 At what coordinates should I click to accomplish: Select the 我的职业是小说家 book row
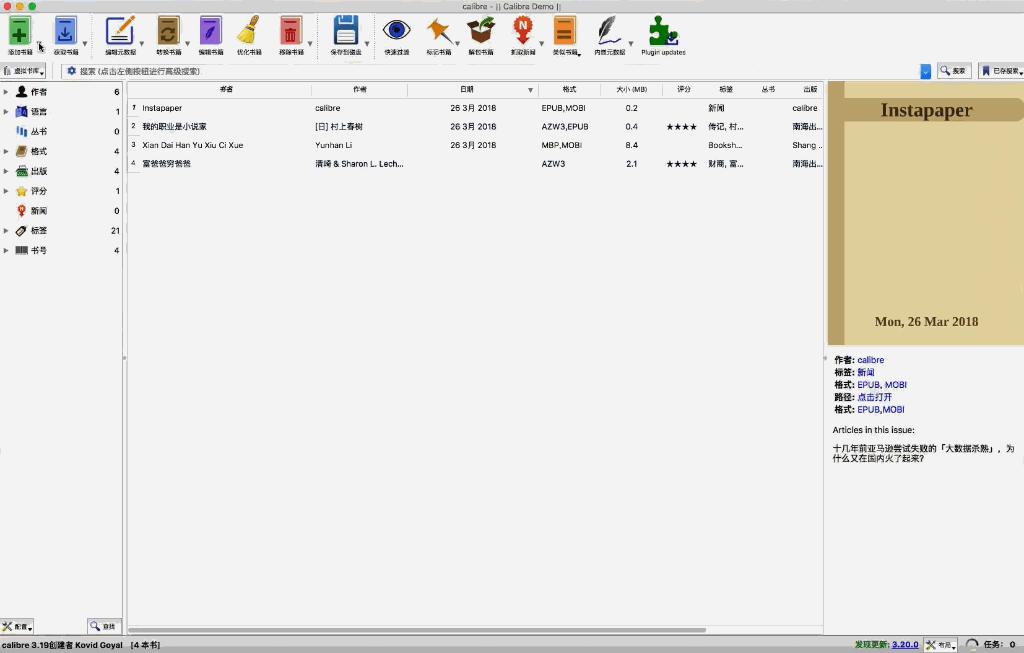(475, 127)
